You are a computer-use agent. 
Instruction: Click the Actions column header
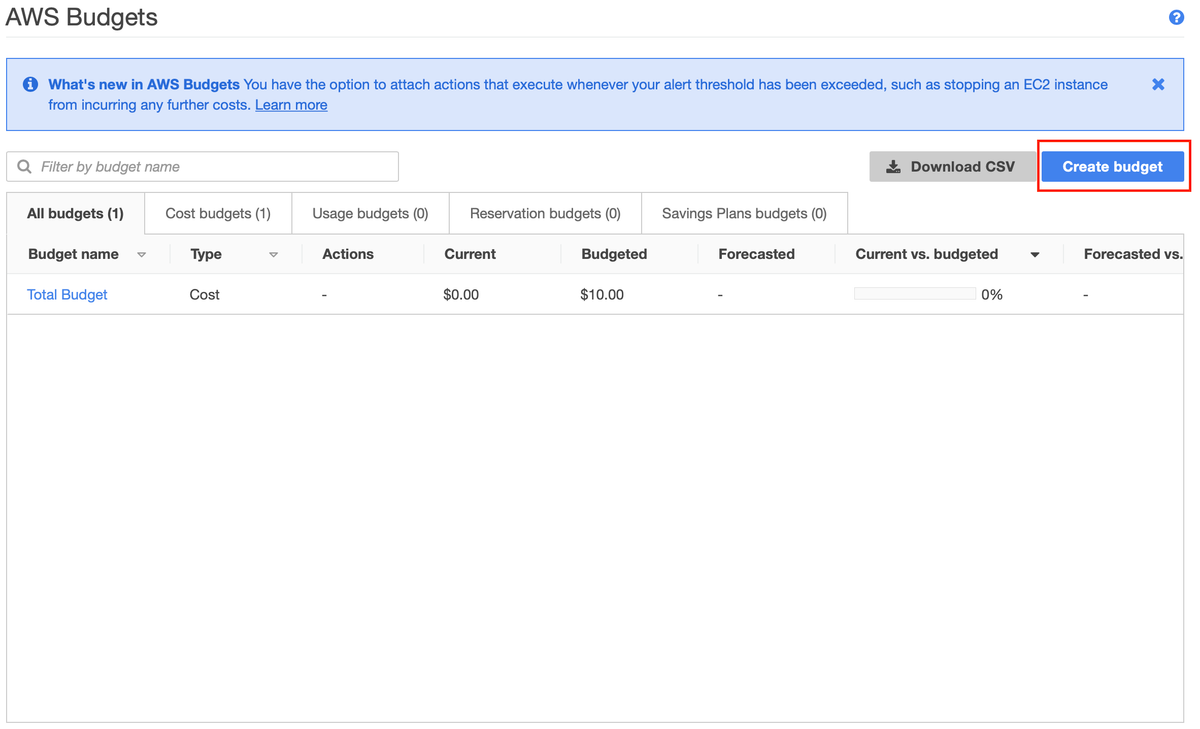point(348,254)
